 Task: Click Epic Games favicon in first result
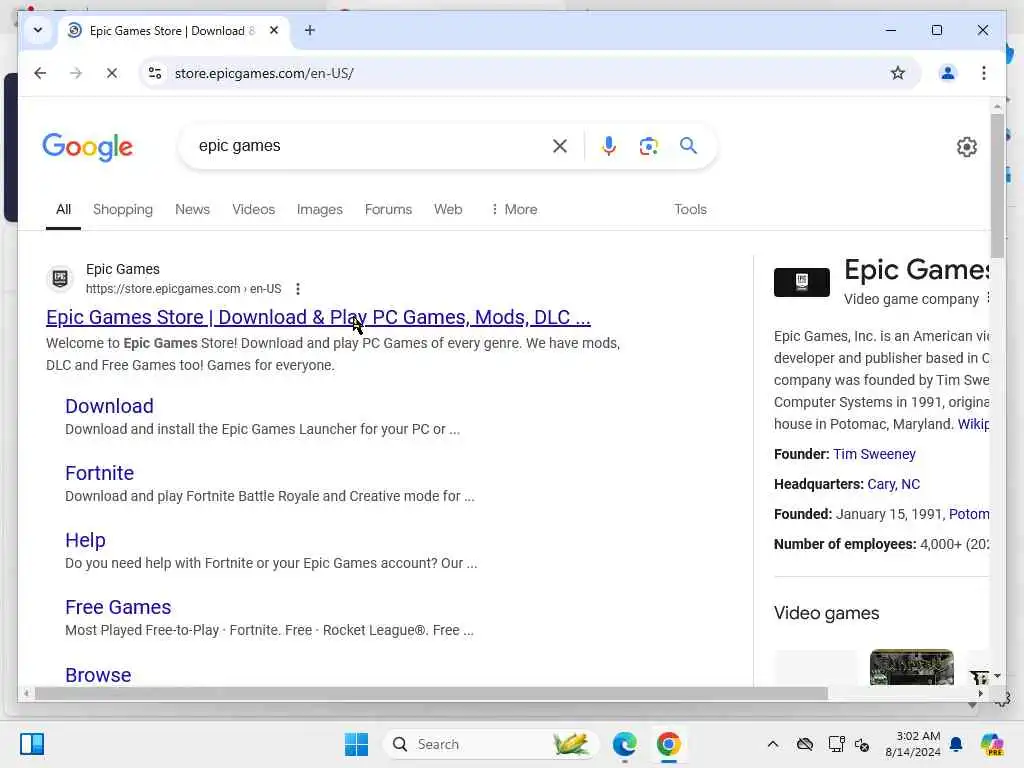(x=60, y=278)
